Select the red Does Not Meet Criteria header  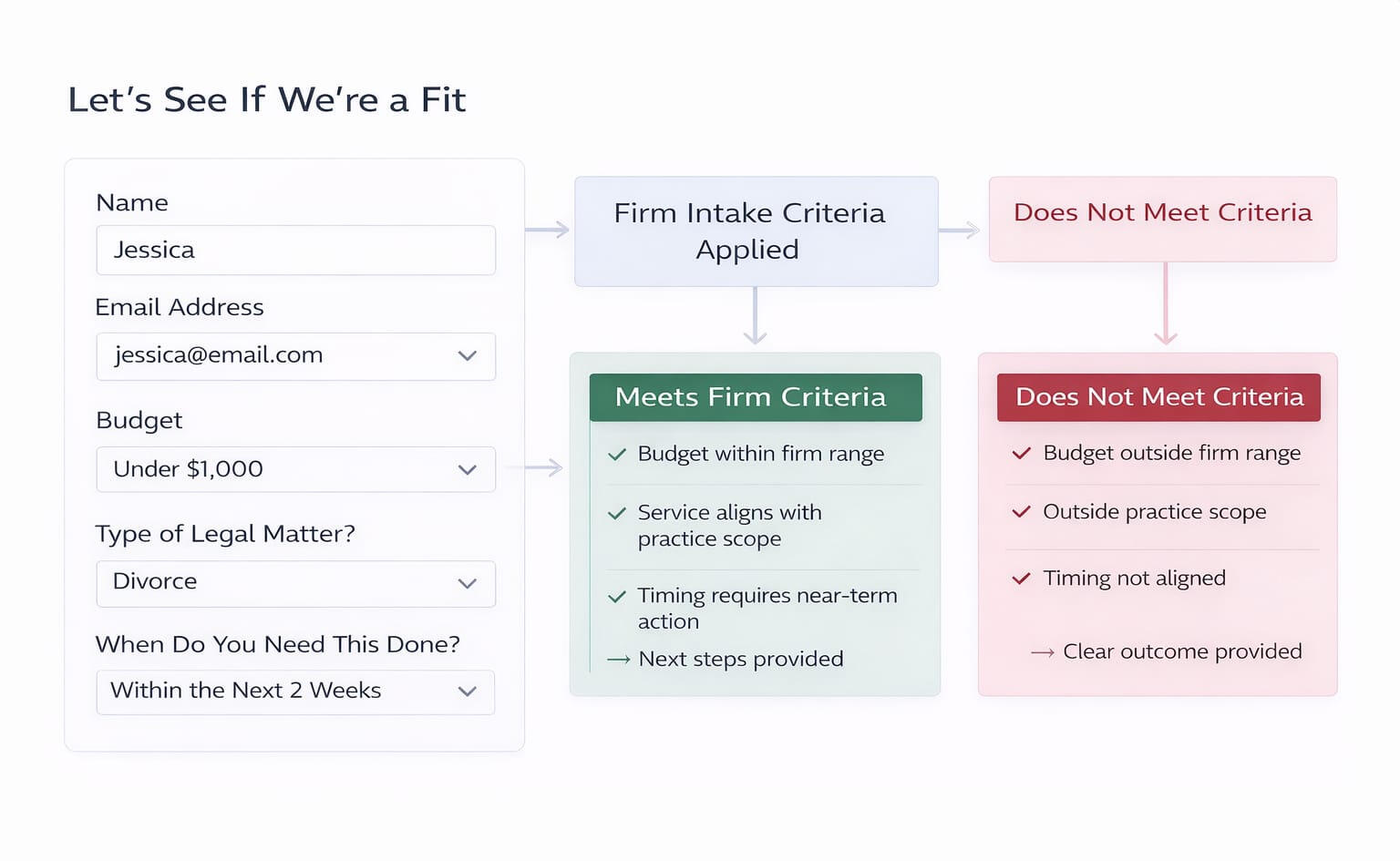tap(1158, 397)
